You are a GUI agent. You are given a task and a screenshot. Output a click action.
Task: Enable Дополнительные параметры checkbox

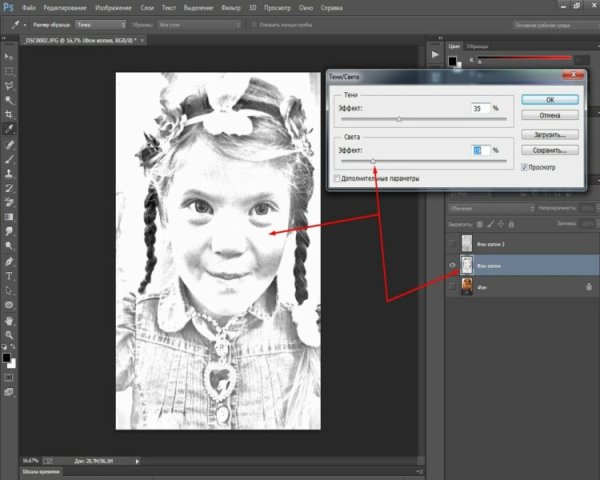pyautogui.click(x=337, y=178)
